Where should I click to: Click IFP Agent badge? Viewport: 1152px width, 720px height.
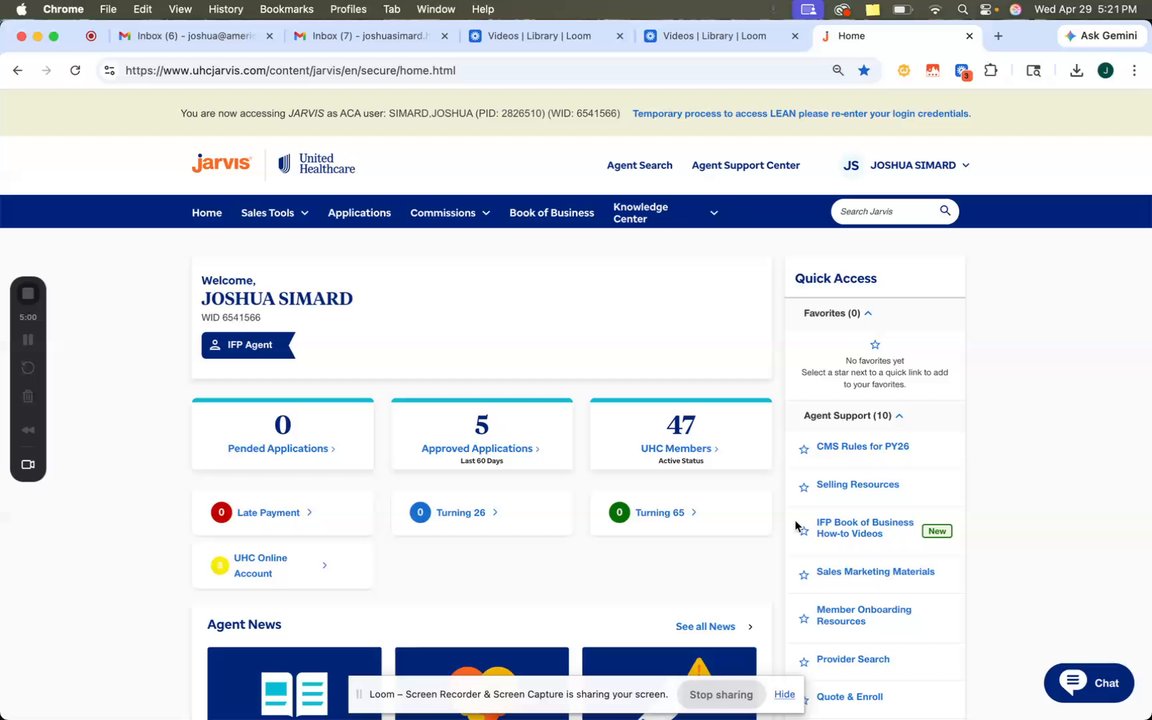[x=248, y=345]
